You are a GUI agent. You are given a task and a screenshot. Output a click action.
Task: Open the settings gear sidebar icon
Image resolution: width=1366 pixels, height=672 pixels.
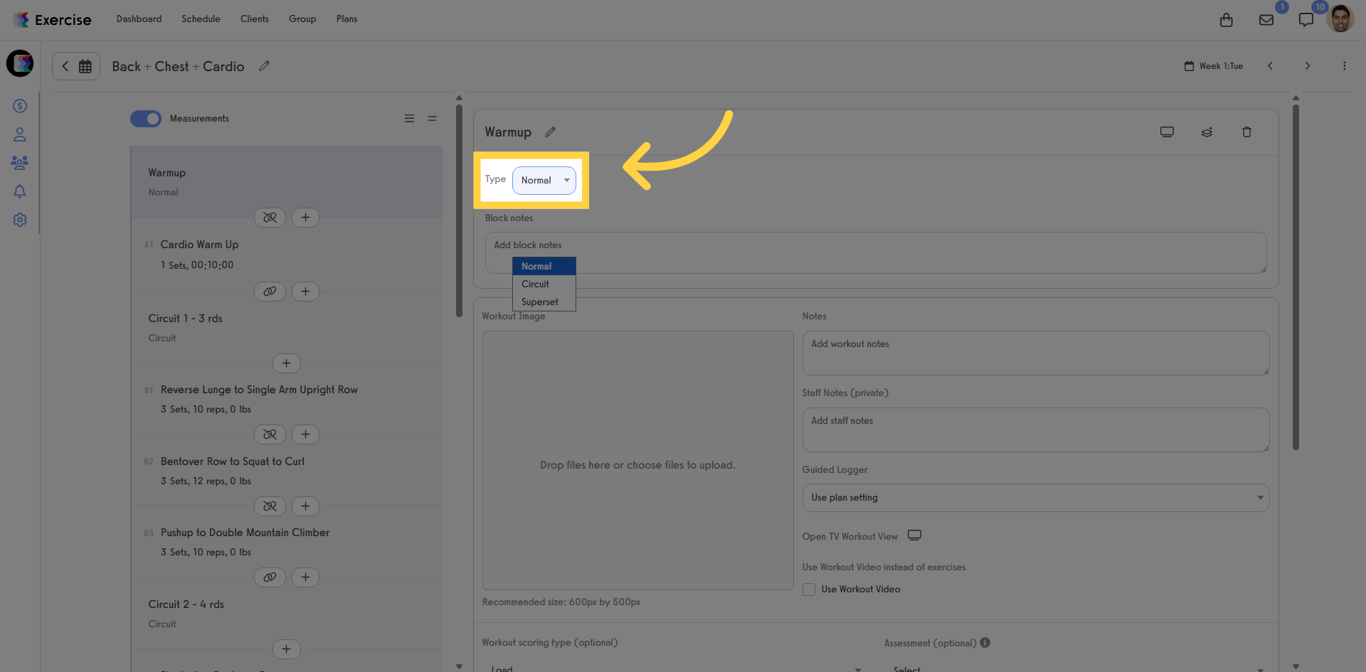[19, 220]
